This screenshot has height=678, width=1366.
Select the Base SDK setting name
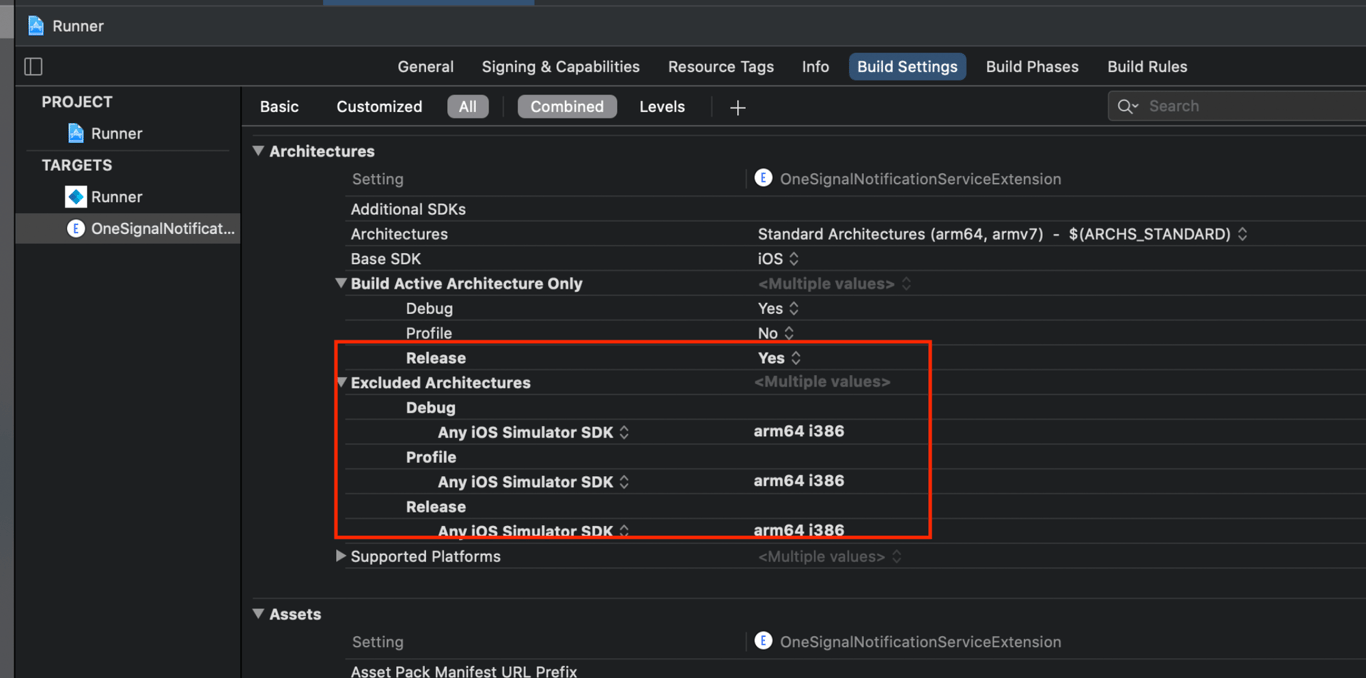[x=385, y=259]
